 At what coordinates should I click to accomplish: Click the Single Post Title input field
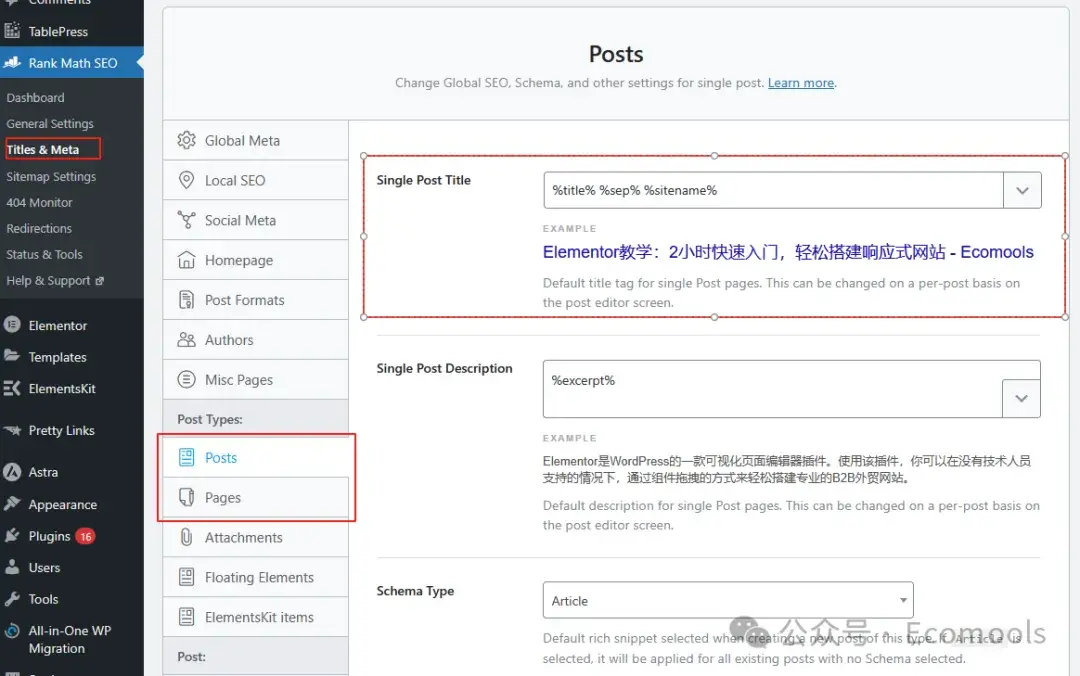(773, 190)
